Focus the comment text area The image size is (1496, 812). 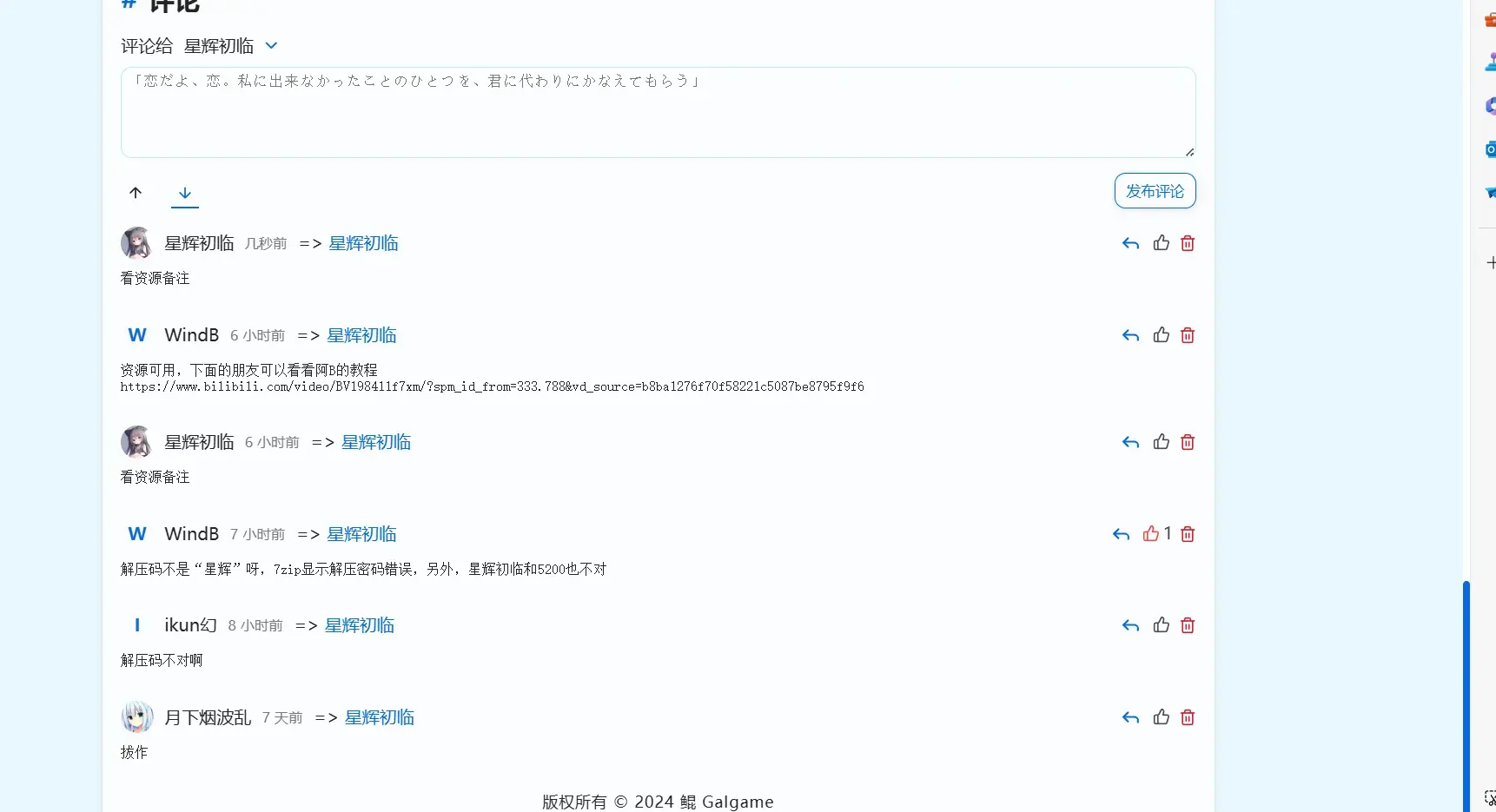tap(659, 112)
